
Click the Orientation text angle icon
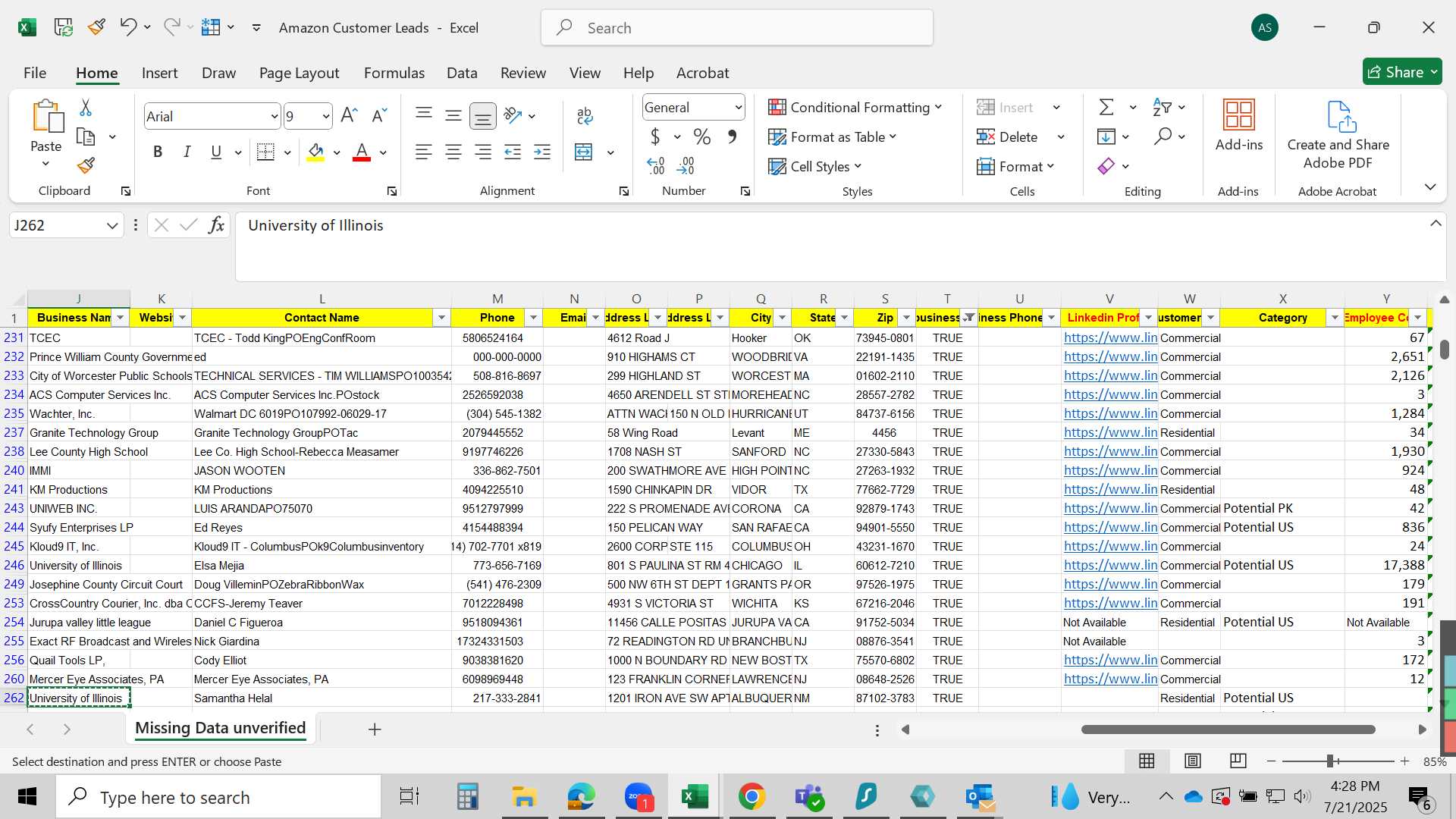point(513,115)
